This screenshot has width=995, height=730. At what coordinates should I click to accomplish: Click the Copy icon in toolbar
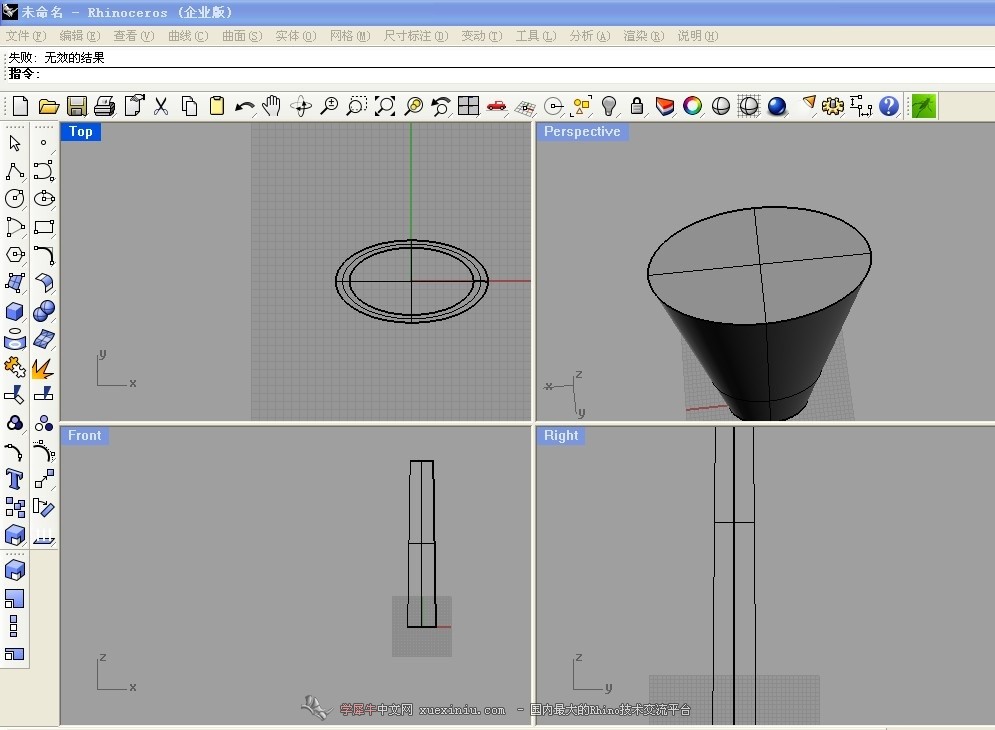click(x=189, y=106)
